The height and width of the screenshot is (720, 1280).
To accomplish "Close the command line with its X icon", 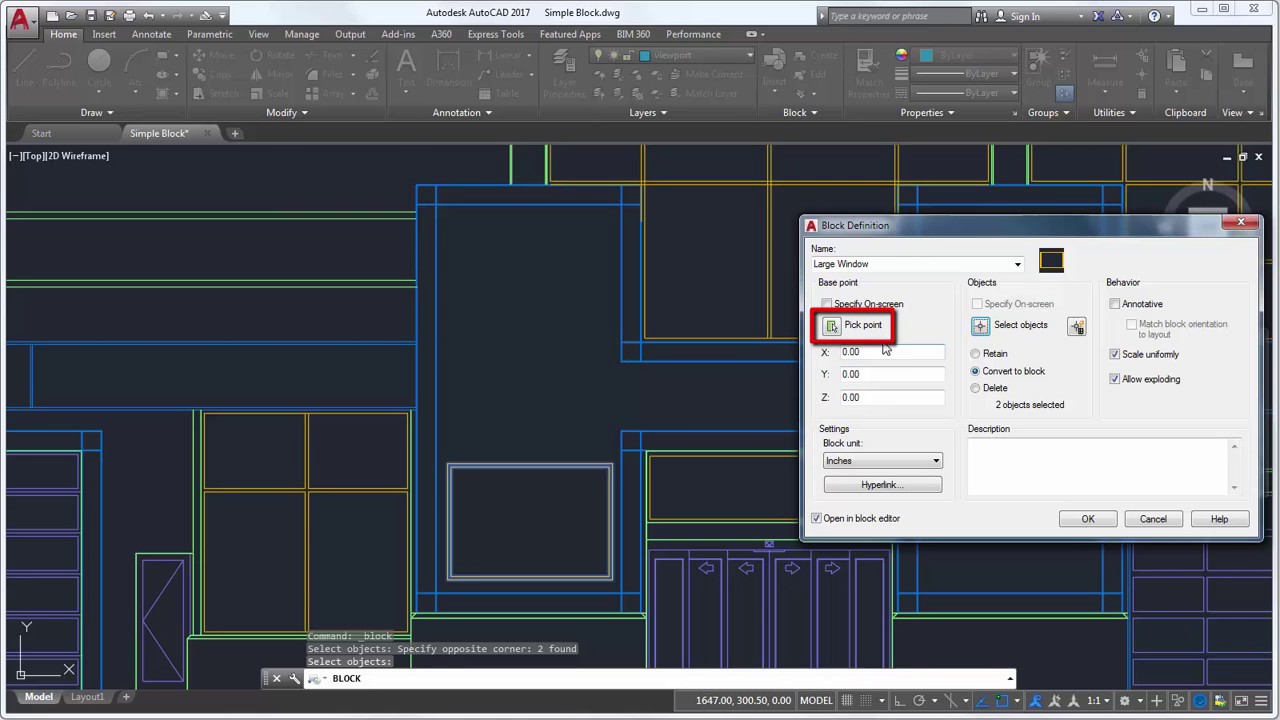I will click(277, 679).
